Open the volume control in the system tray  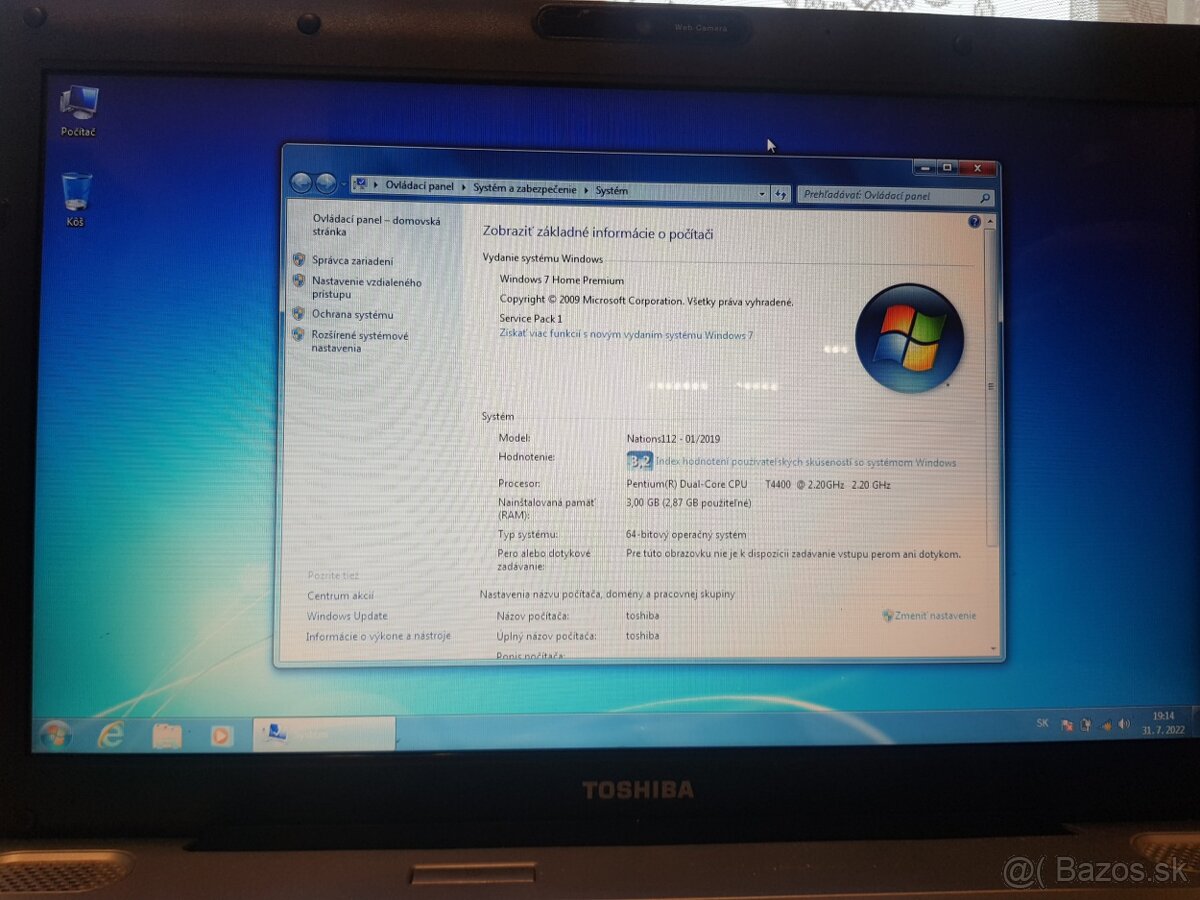pos(1126,723)
